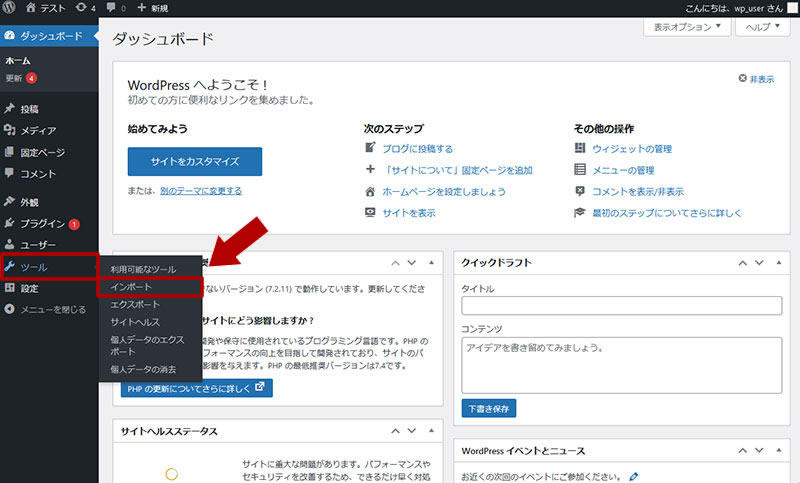Open メニューの管理 link

pos(623,170)
